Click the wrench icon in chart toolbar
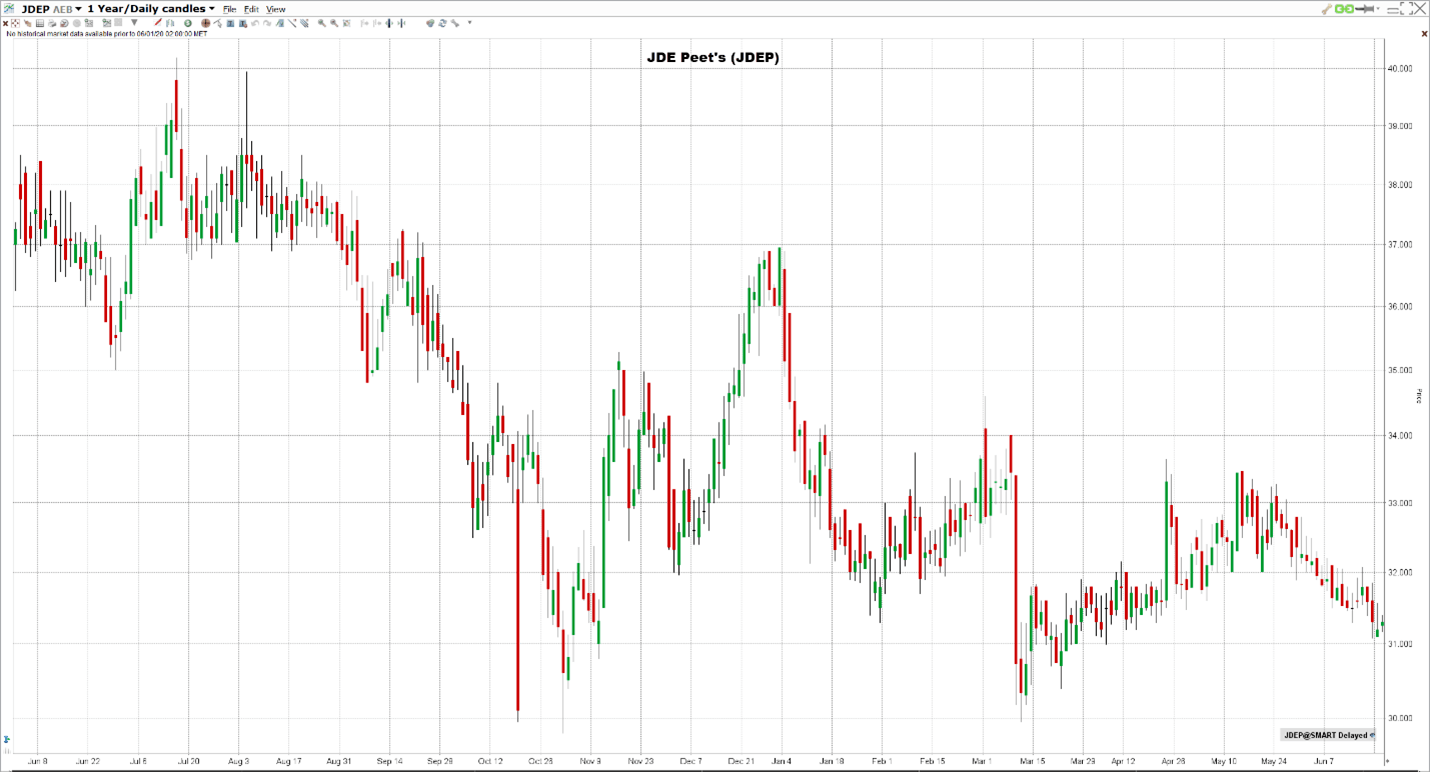 point(455,23)
